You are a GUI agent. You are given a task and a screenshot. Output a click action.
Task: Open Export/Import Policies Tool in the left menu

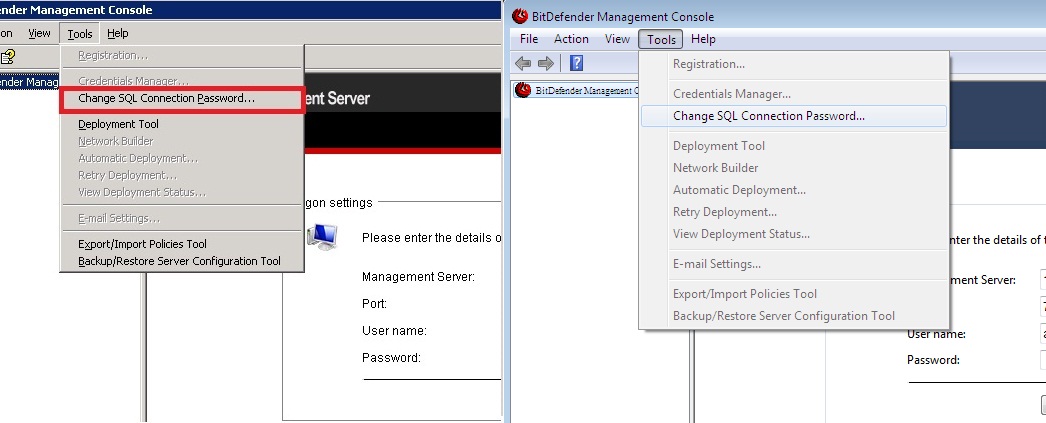click(181, 244)
